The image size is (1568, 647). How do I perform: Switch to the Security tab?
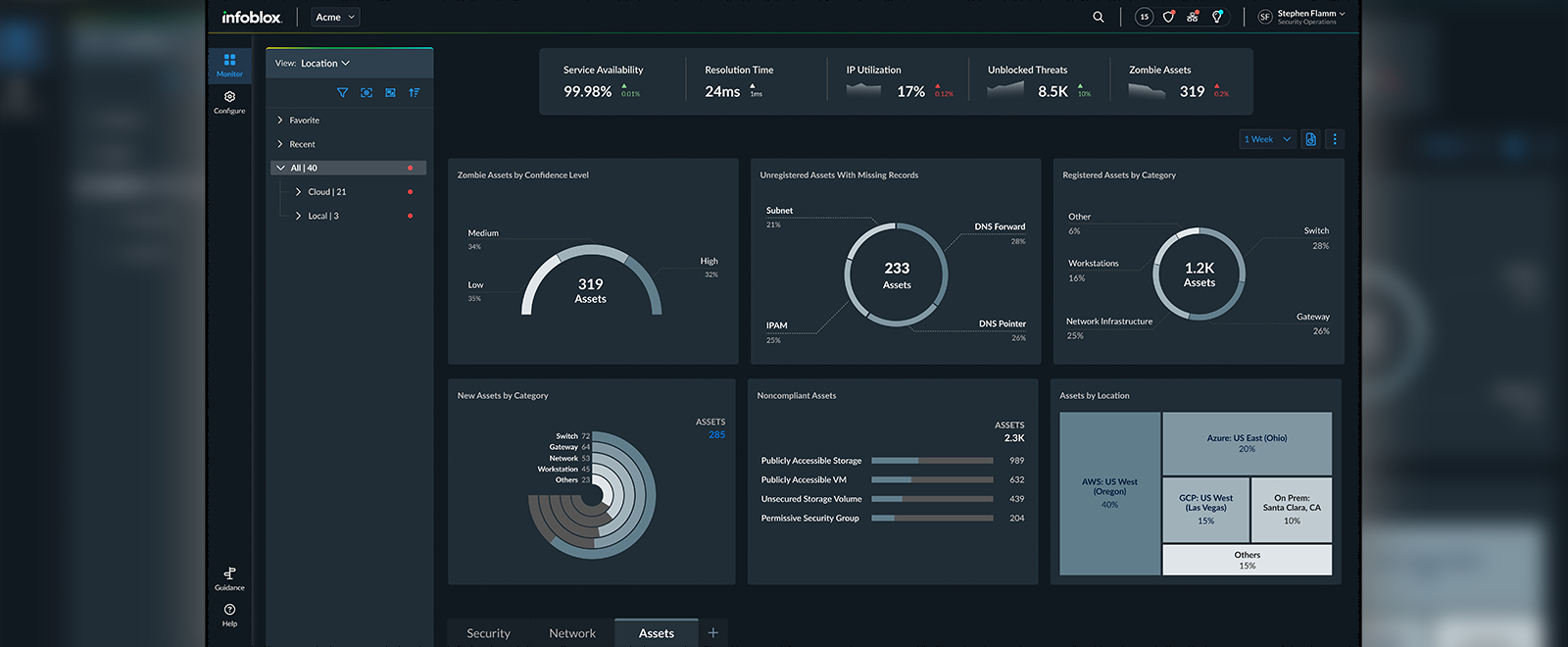(488, 633)
